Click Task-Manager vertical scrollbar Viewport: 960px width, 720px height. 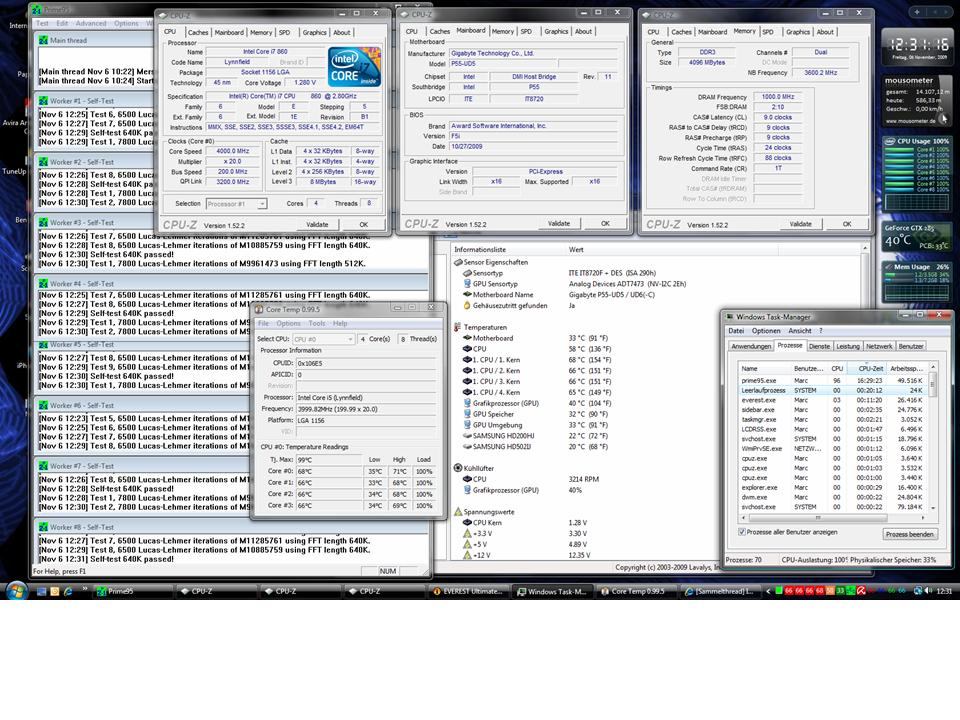932,437
